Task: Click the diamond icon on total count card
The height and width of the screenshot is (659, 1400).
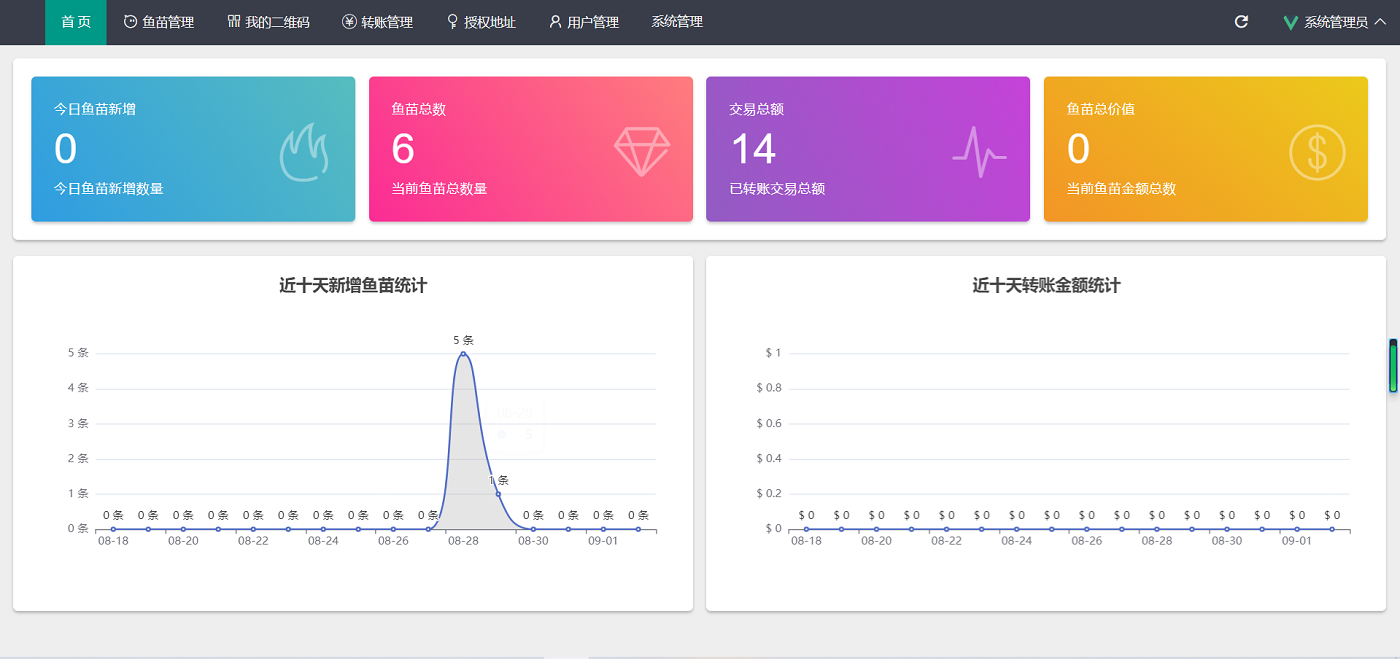Action: [642, 153]
